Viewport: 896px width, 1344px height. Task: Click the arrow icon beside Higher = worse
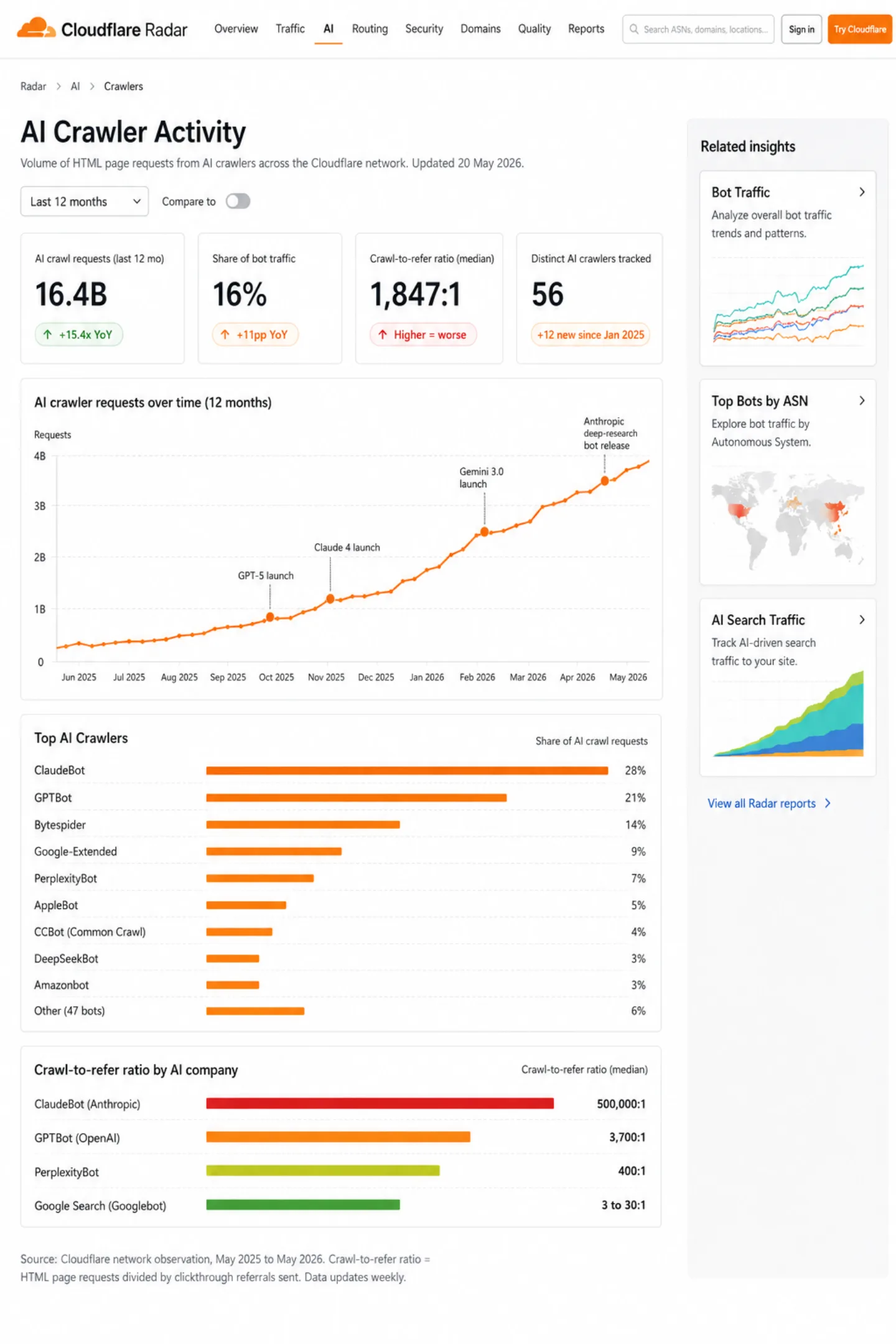click(x=383, y=334)
